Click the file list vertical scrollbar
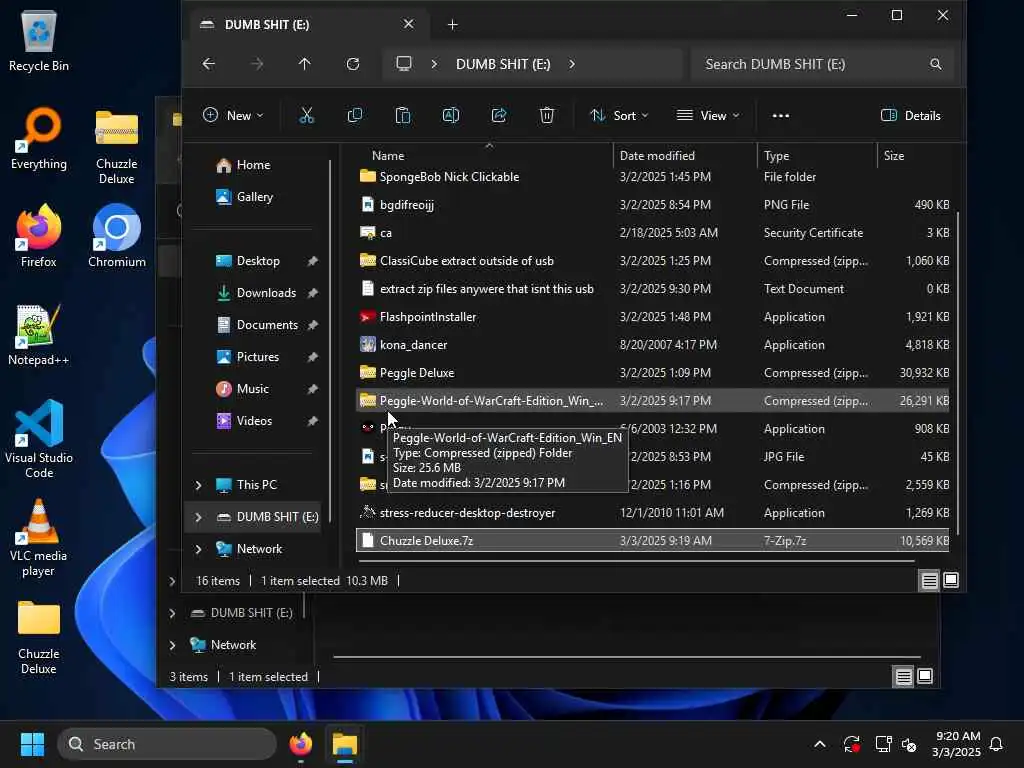This screenshot has width=1024, height=768. pyautogui.click(x=957, y=372)
